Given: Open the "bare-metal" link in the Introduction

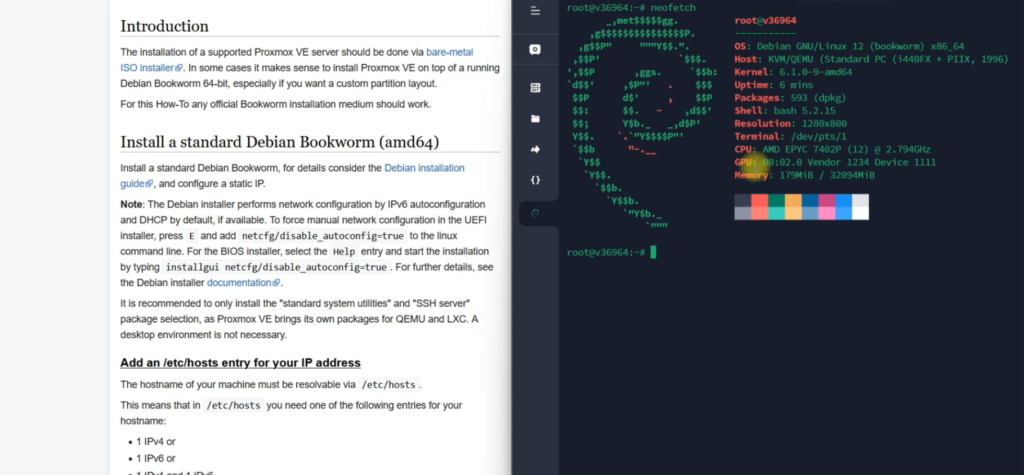Looking at the screenshot, I should [x=449, y=51].
